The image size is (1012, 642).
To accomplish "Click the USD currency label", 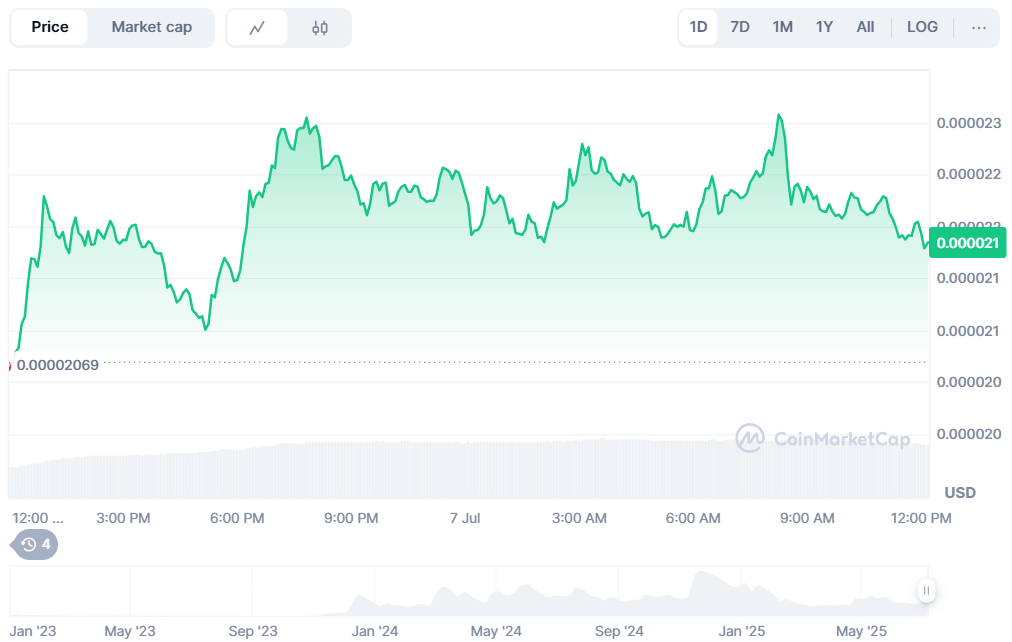I will [960, 493].
